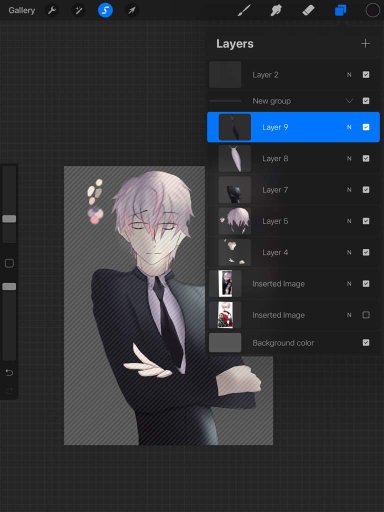Open blend mode N for Layer 5
384x512 pixels.
click(349, 221)
